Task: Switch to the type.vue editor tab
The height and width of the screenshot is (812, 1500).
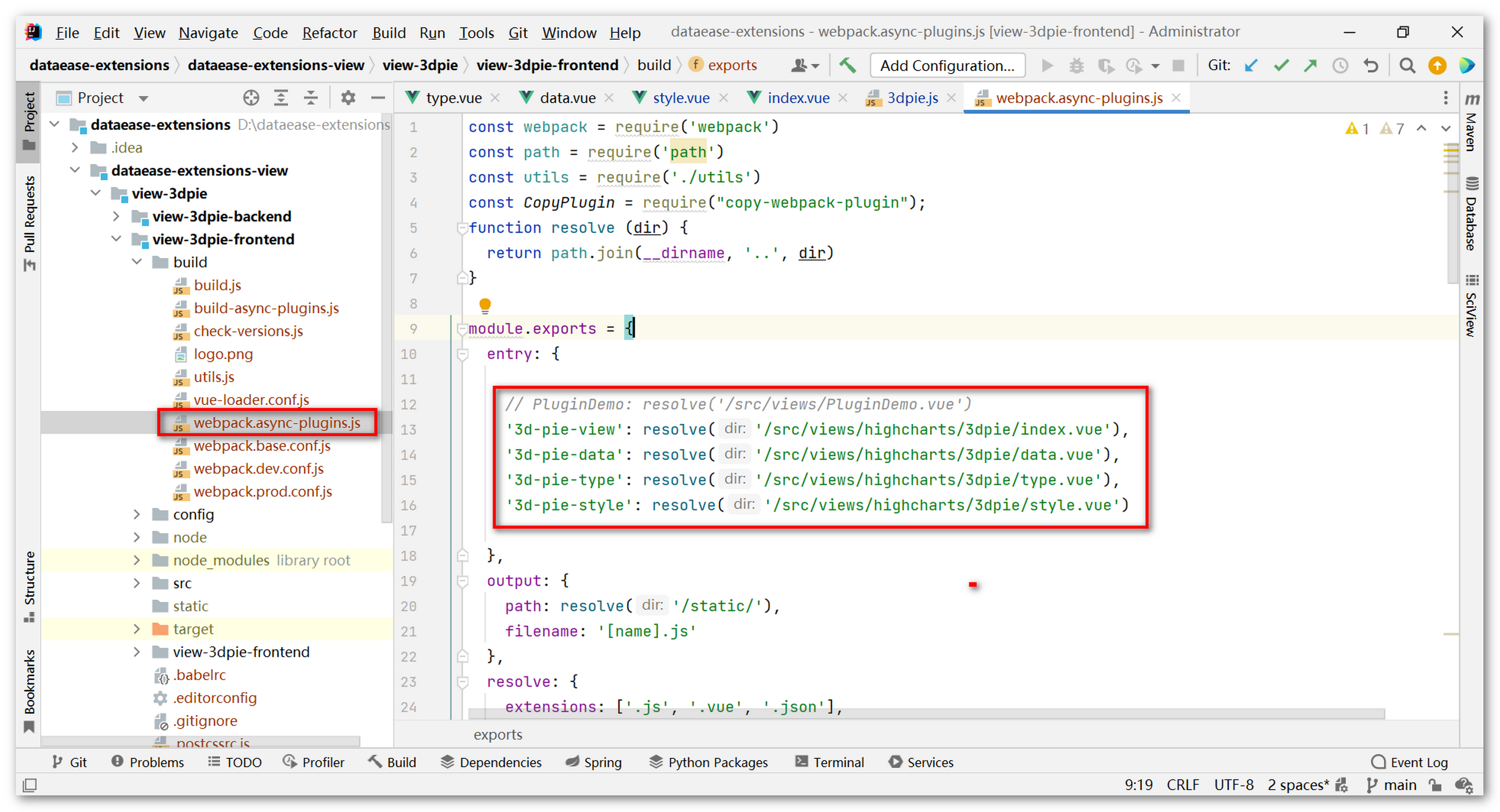Action: (454, 98)
